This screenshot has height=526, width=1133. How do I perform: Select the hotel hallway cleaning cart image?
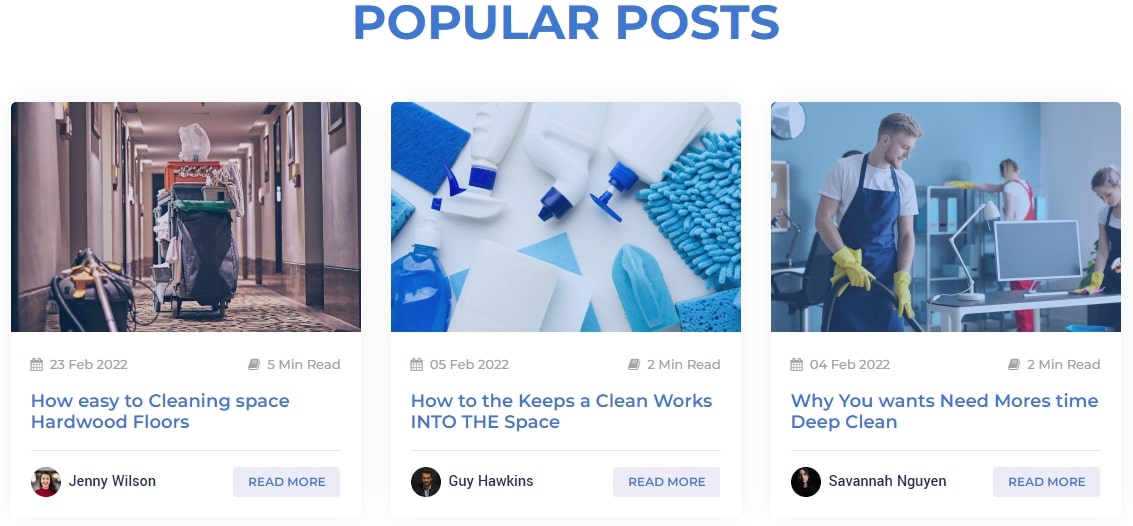point(186,217)
